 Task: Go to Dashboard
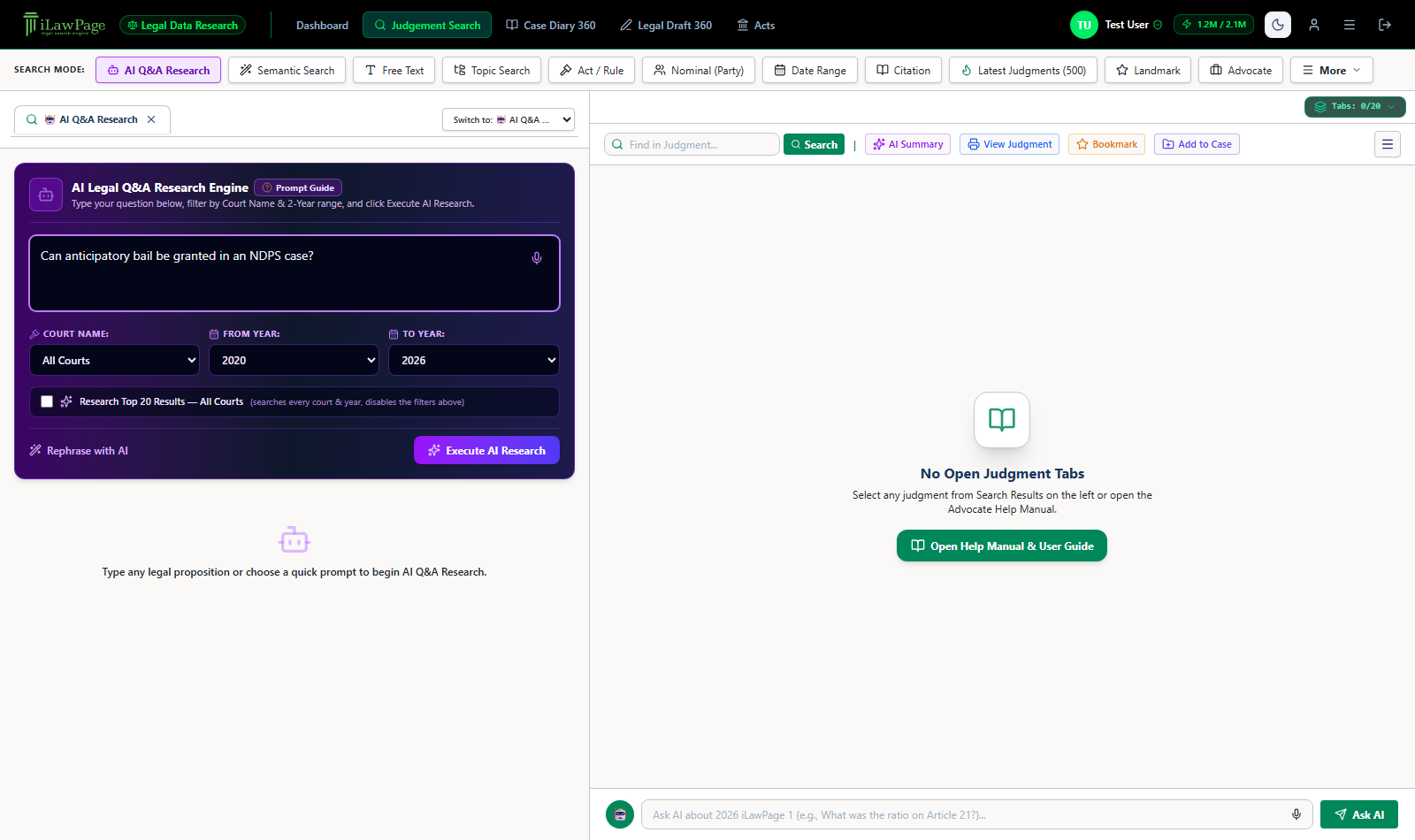click(322, 25)
